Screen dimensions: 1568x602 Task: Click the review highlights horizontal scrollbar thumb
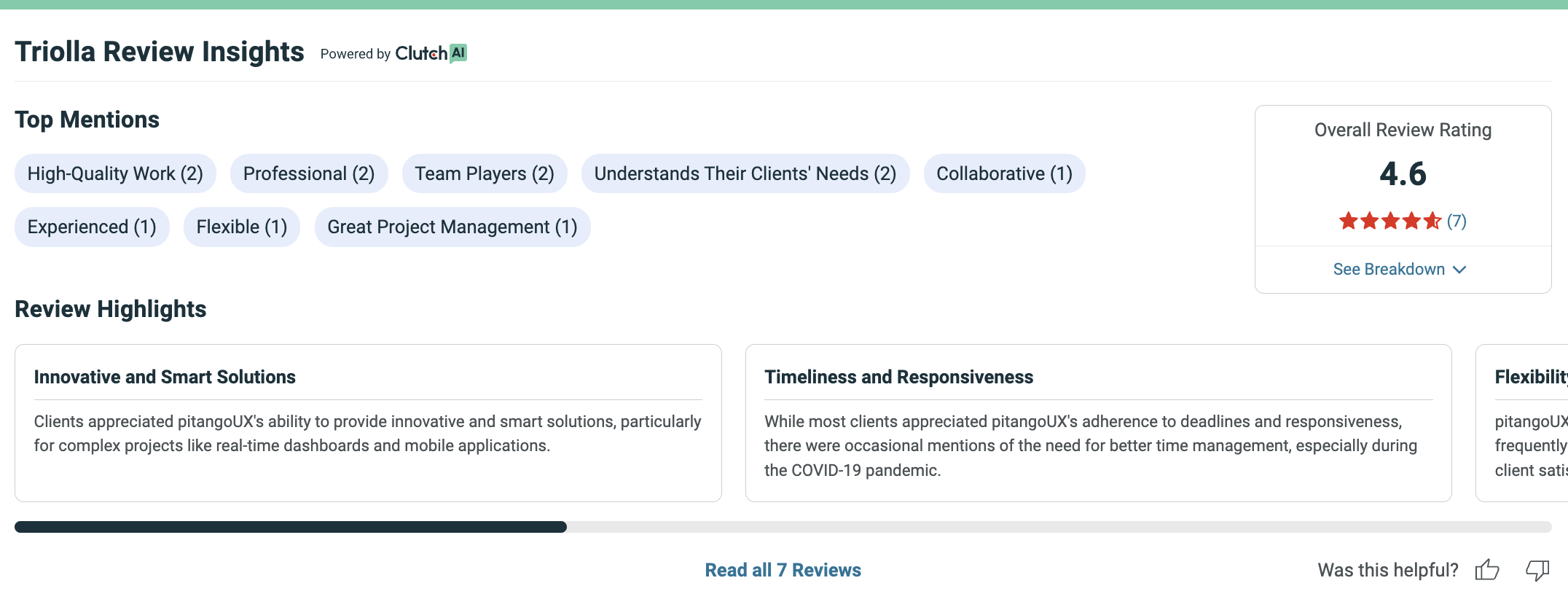click(x=291, y=527)
